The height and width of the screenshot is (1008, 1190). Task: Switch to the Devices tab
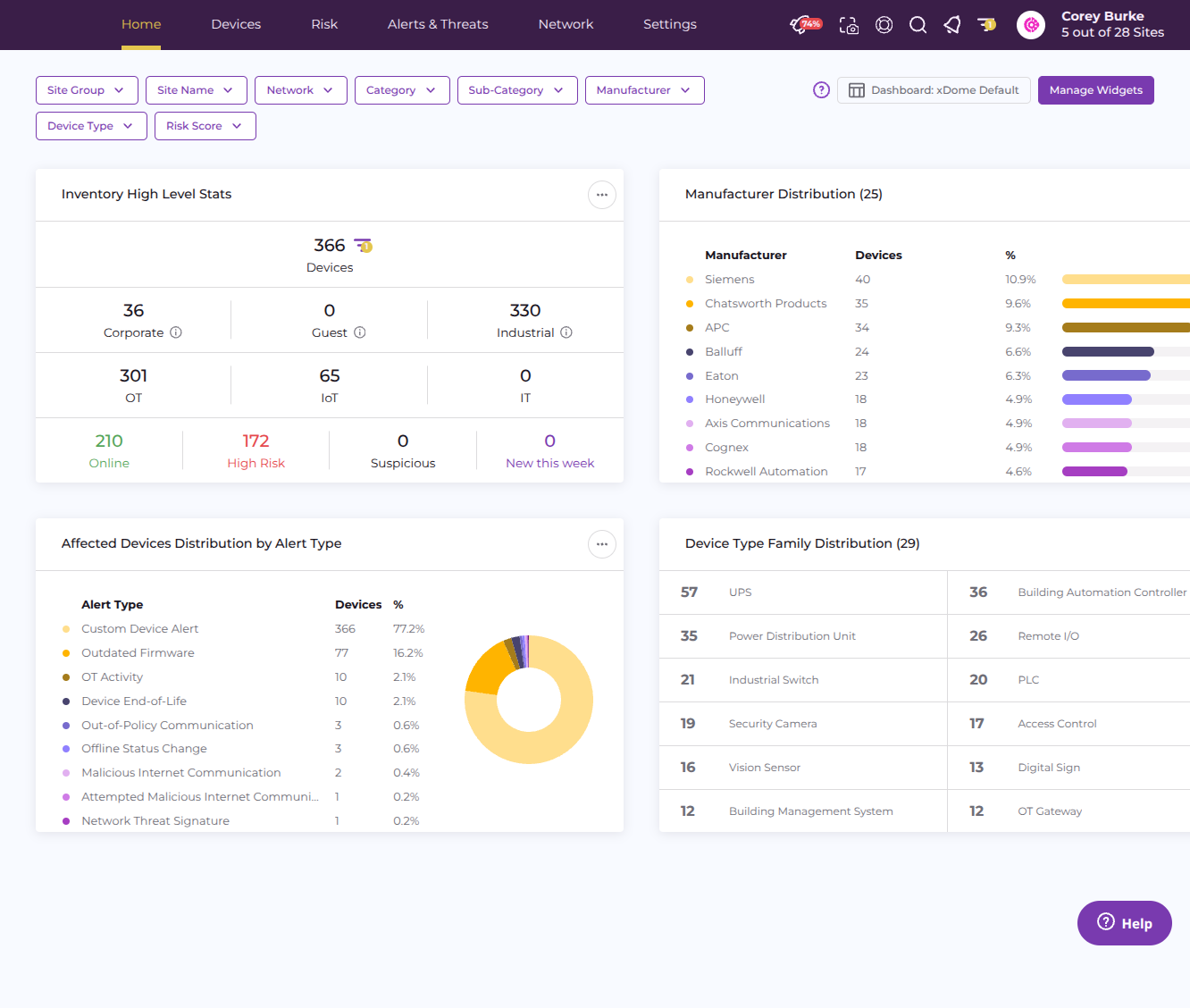coord(236,24)
